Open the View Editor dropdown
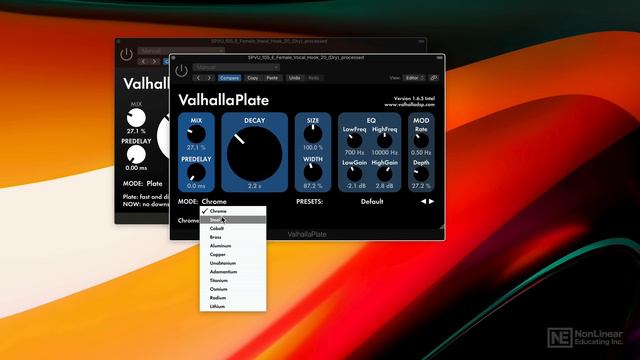 414,78
